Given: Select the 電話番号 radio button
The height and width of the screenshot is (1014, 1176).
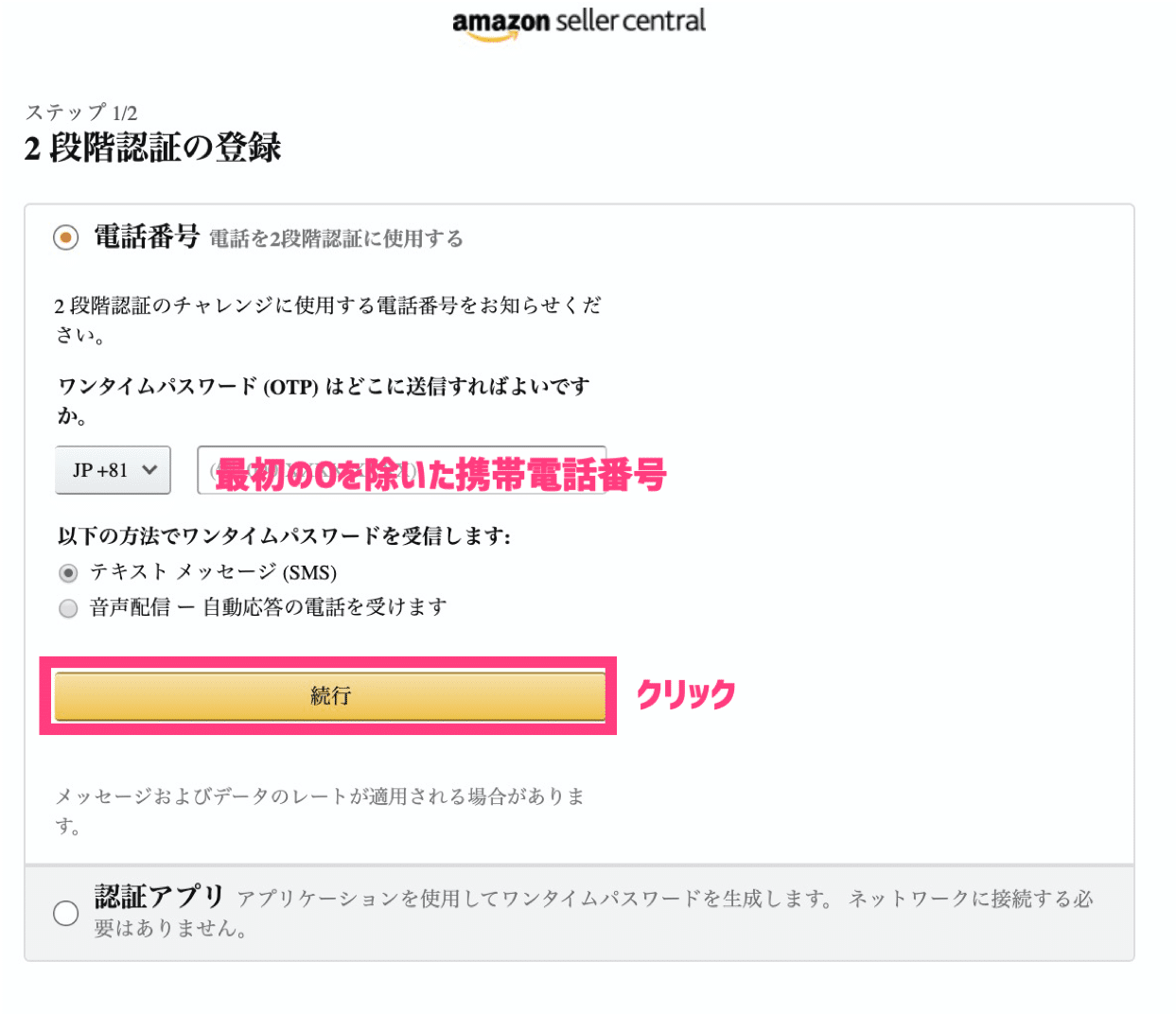Looking at the screenshot, I should (x=65, y=237).
